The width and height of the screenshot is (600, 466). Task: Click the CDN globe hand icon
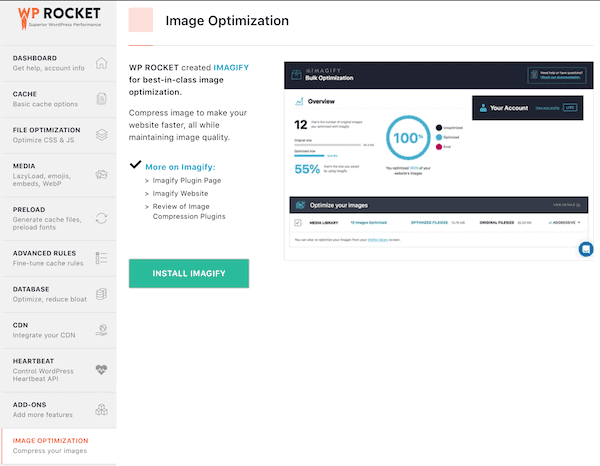(x=101, y=330)
